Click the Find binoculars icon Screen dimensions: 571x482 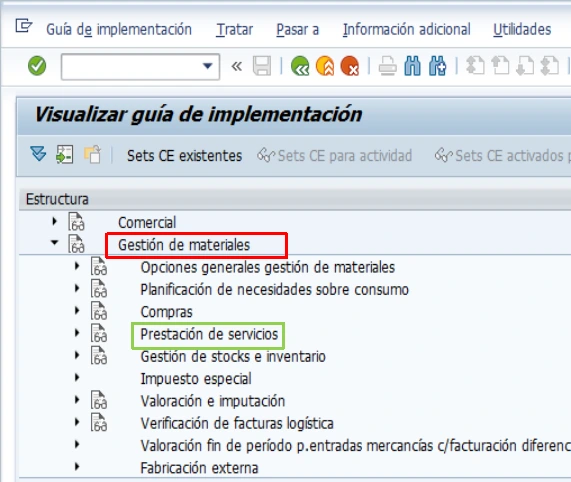(412, 66)
